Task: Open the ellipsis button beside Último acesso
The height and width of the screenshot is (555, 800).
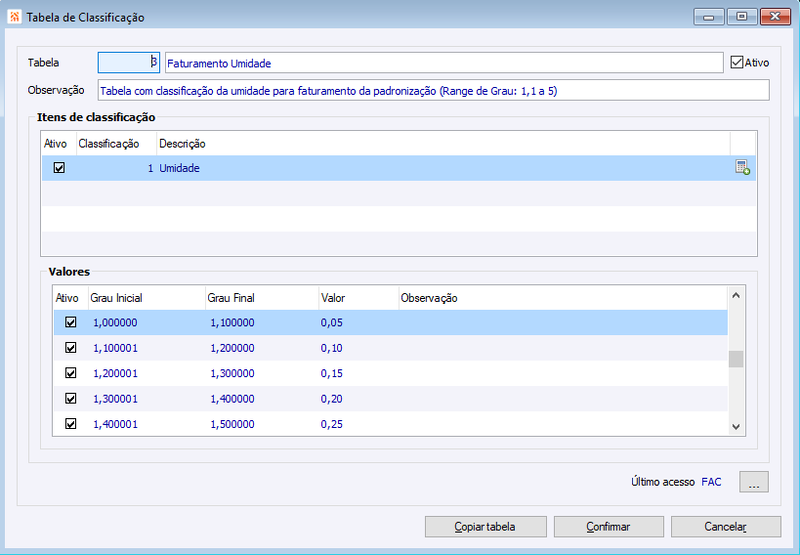Action: tap(754, 482)
